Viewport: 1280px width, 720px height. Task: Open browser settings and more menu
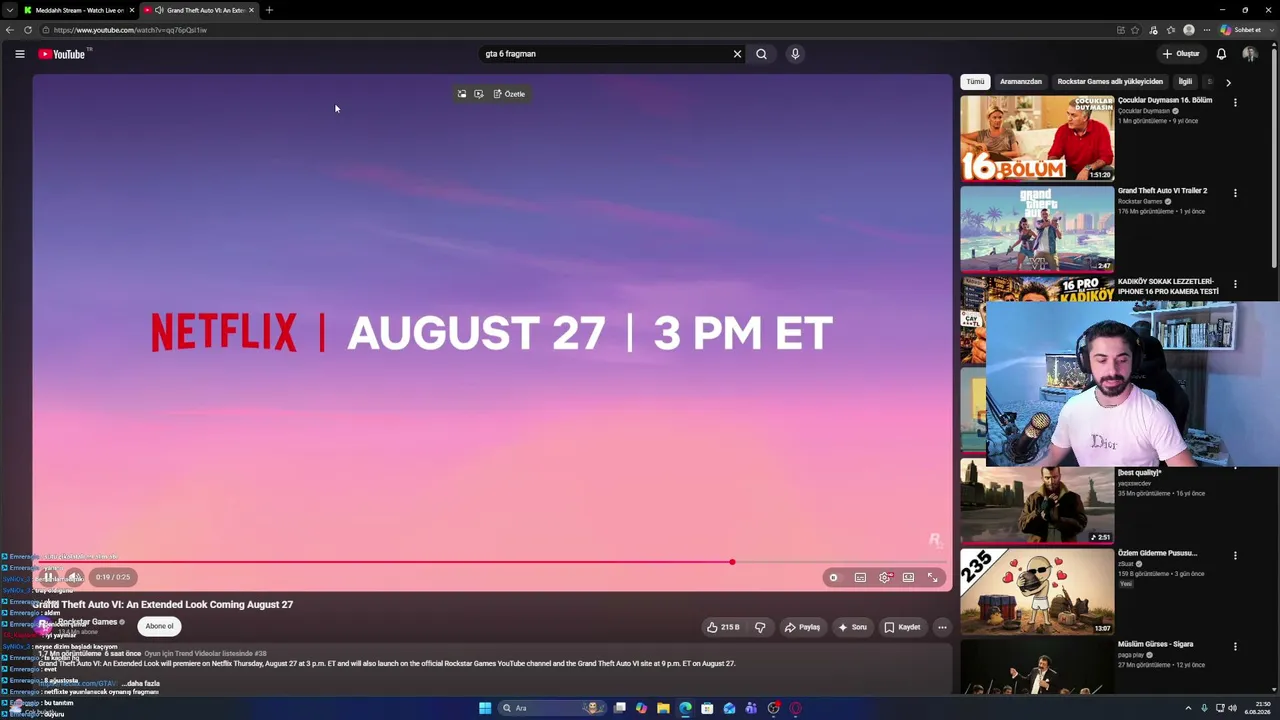coord(1207,30)
